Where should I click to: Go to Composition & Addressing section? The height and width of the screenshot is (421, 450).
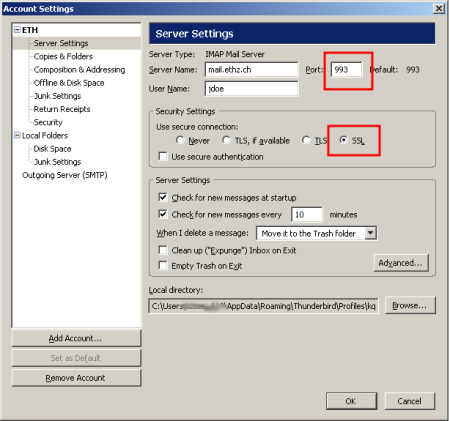pyautogui.click(x=79, y=70)
